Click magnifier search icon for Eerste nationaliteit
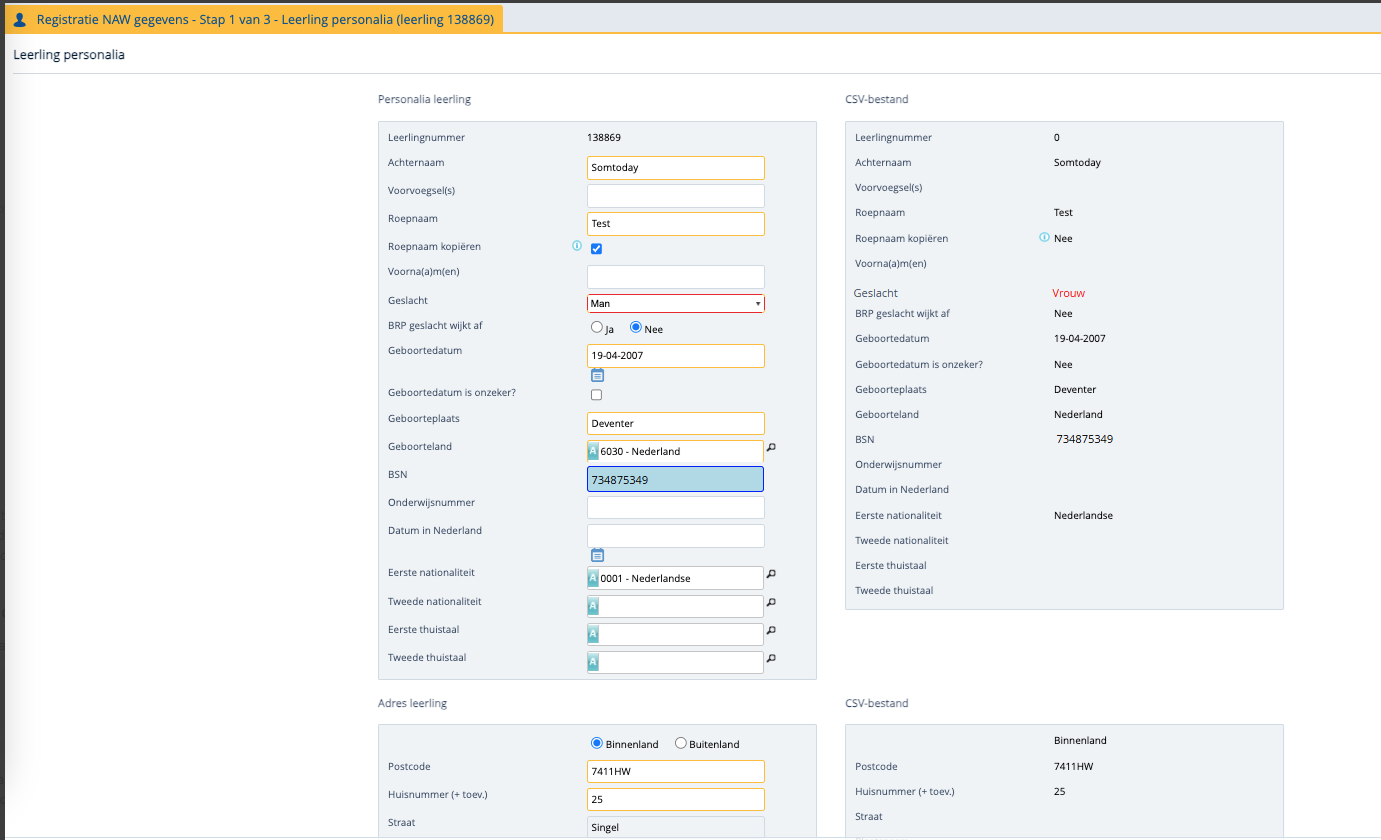1381x840 pixels. 771,574
